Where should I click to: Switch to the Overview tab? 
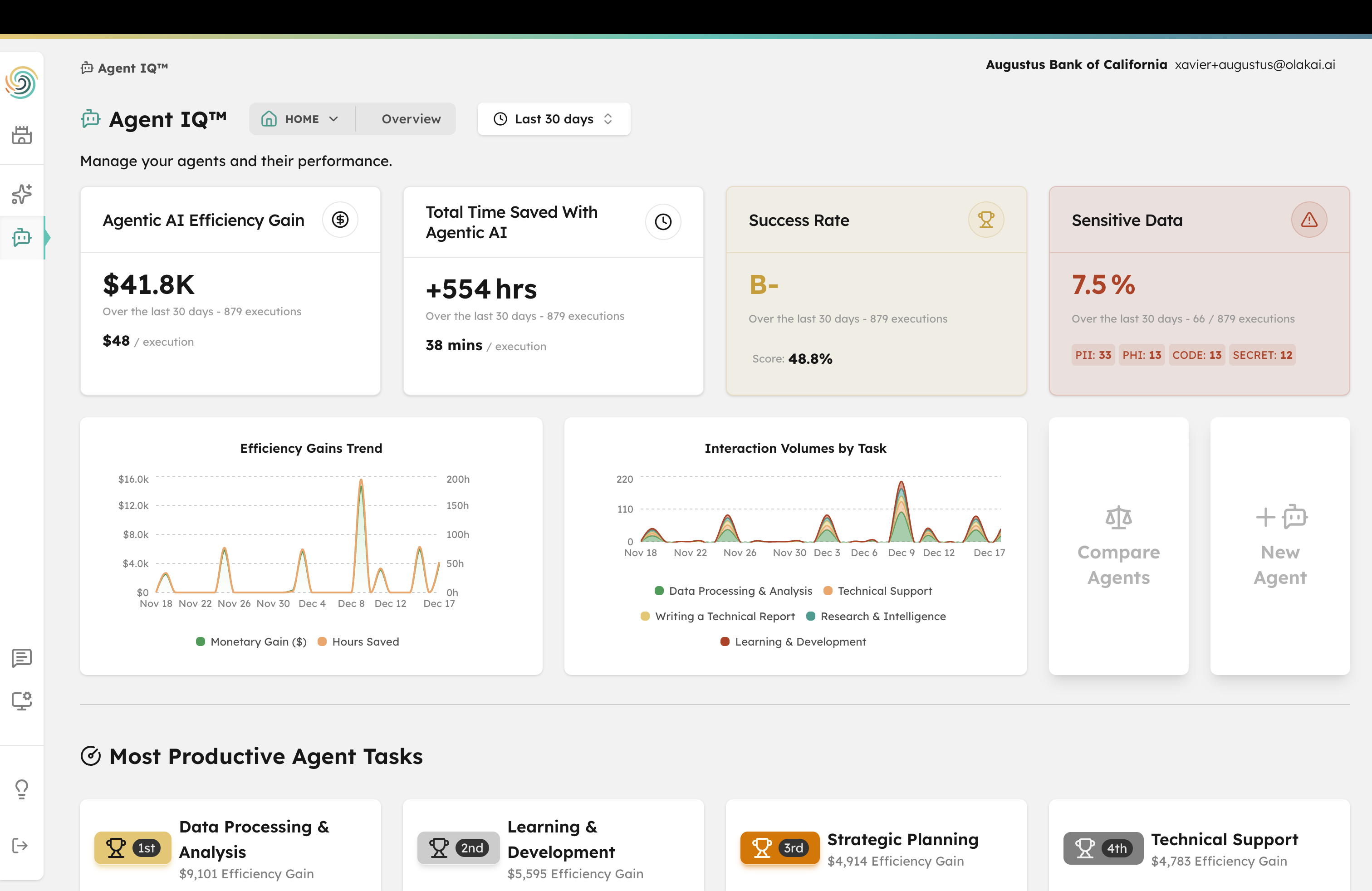coord(411,119)
